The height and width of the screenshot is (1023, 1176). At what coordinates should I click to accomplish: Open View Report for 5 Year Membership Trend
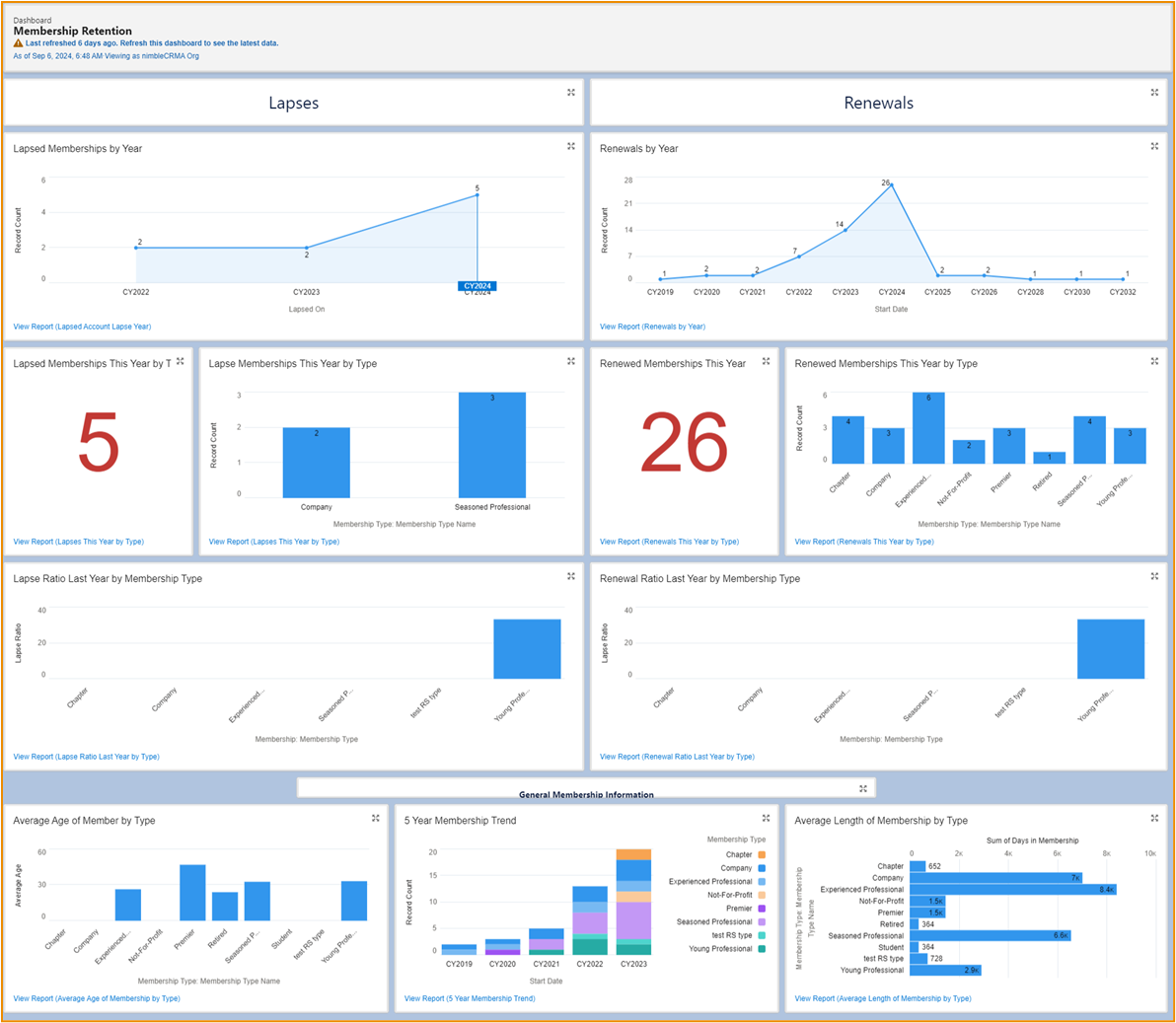[470, 998]
